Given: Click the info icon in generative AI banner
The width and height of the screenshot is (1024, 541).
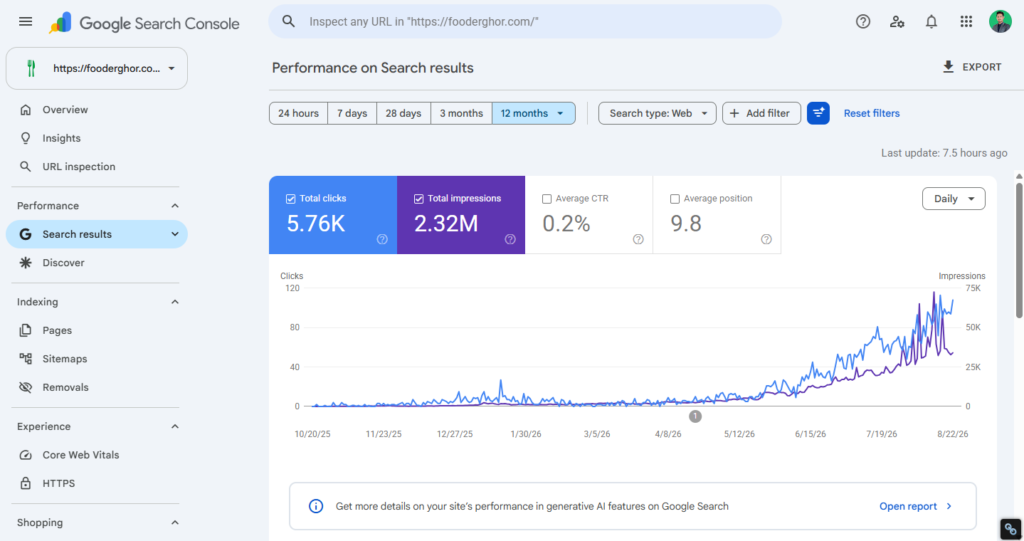Looking at the screenshot, I should tap(316, 506).
